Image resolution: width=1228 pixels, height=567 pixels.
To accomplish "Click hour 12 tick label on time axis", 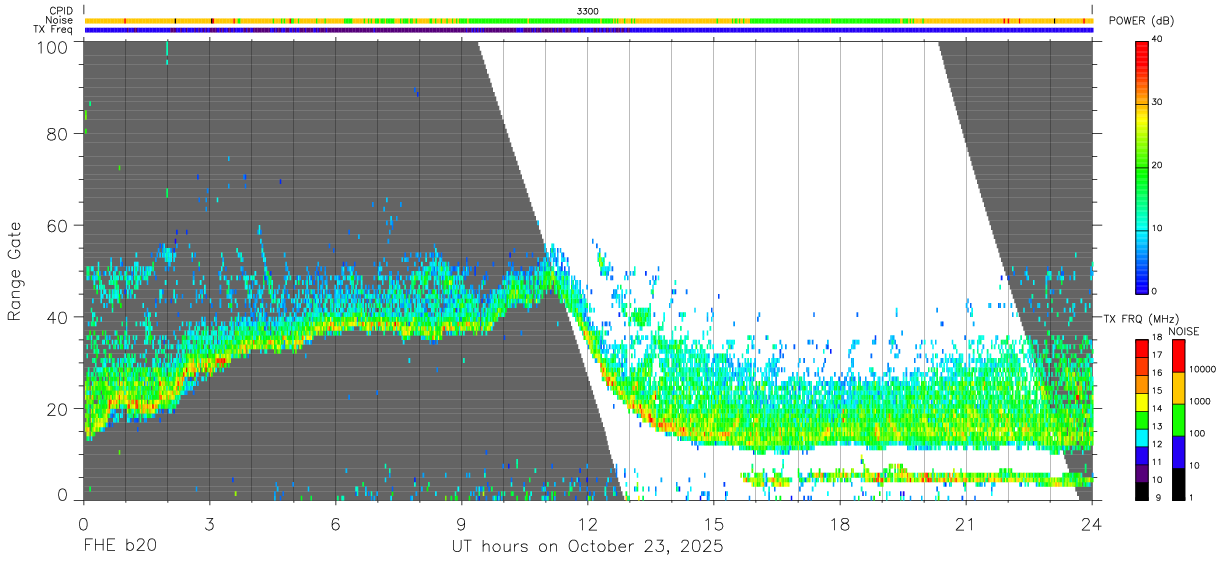I will (x=588, y=523).
